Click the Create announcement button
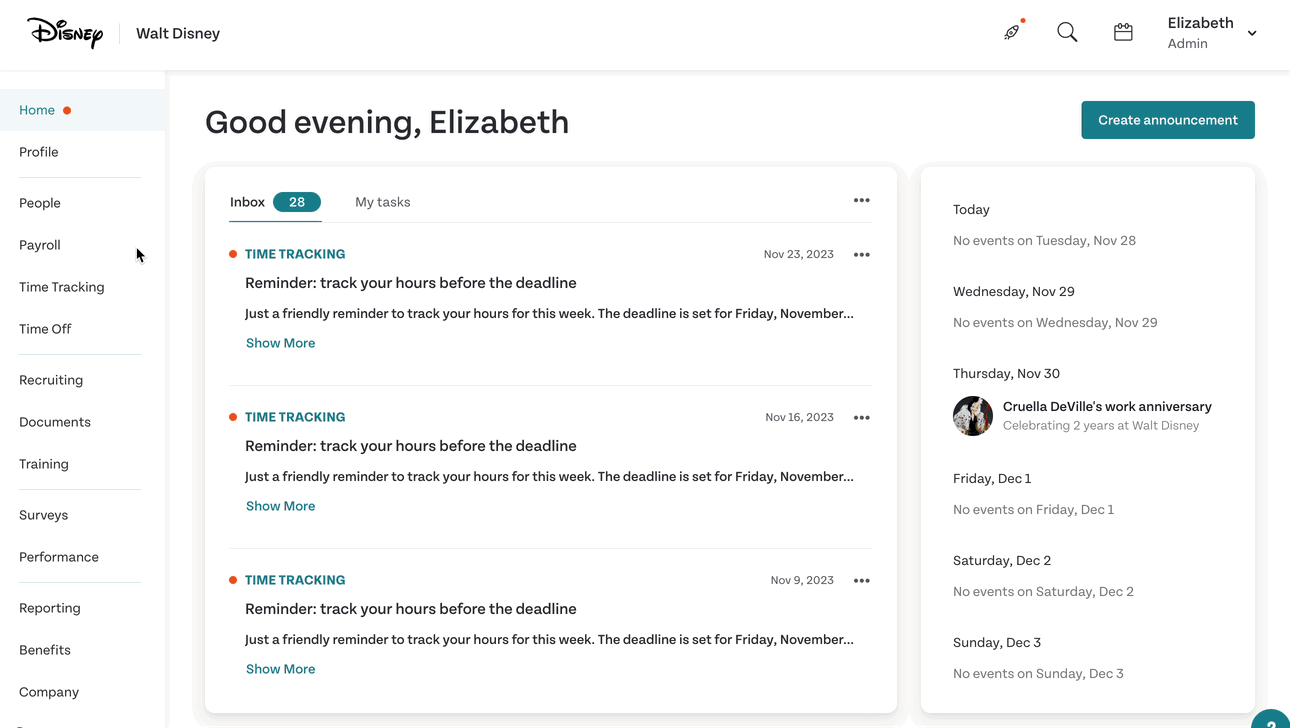Image resolution: width=1290 pixels, height=728 pixels. [x=1167, y=120]
